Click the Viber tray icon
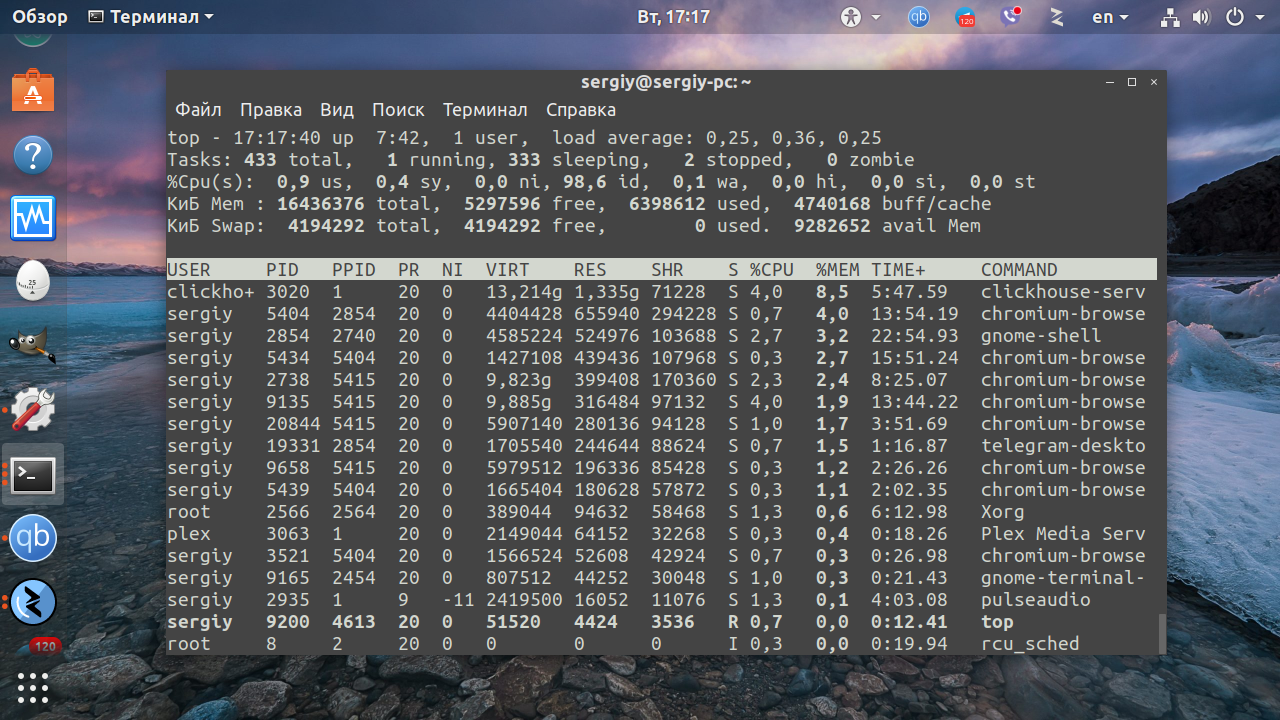This screenshot has height=720, width=1280. pyautogui.click(x=1011, y=17)
